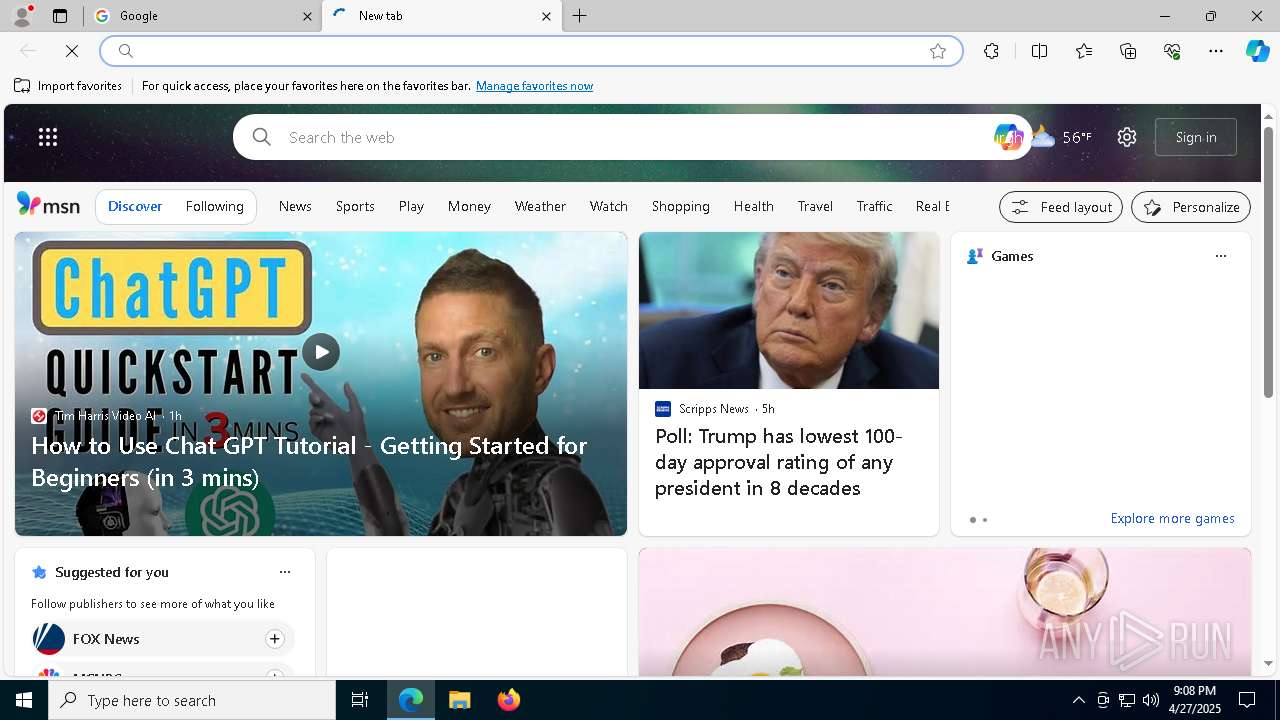Open the Collections icon

point(1128,51)
